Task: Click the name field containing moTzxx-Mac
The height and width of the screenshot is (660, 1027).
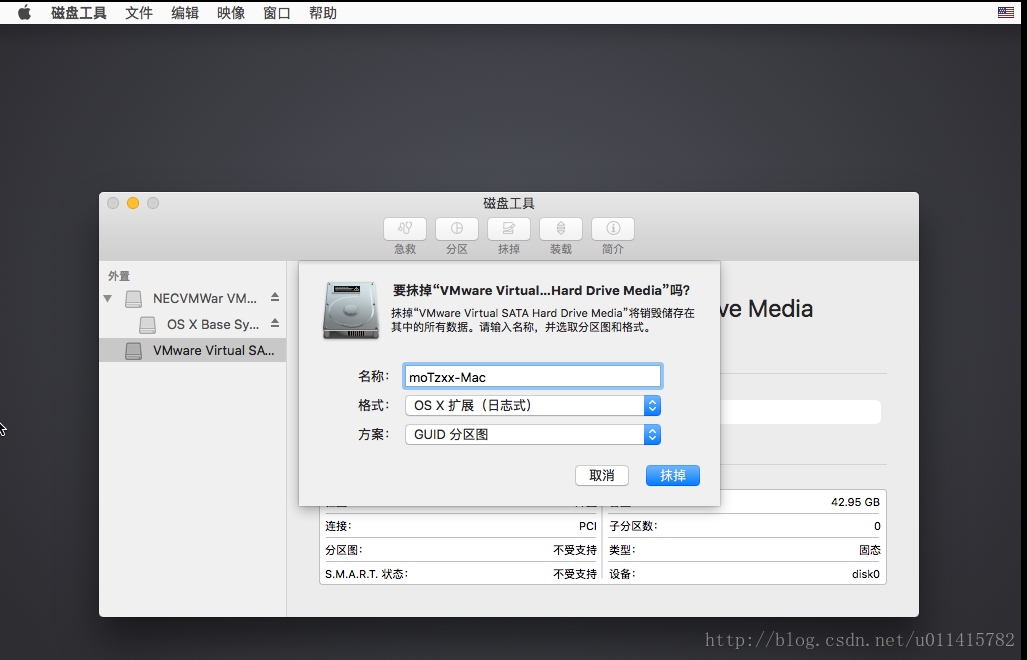Action: coord(532,377)
